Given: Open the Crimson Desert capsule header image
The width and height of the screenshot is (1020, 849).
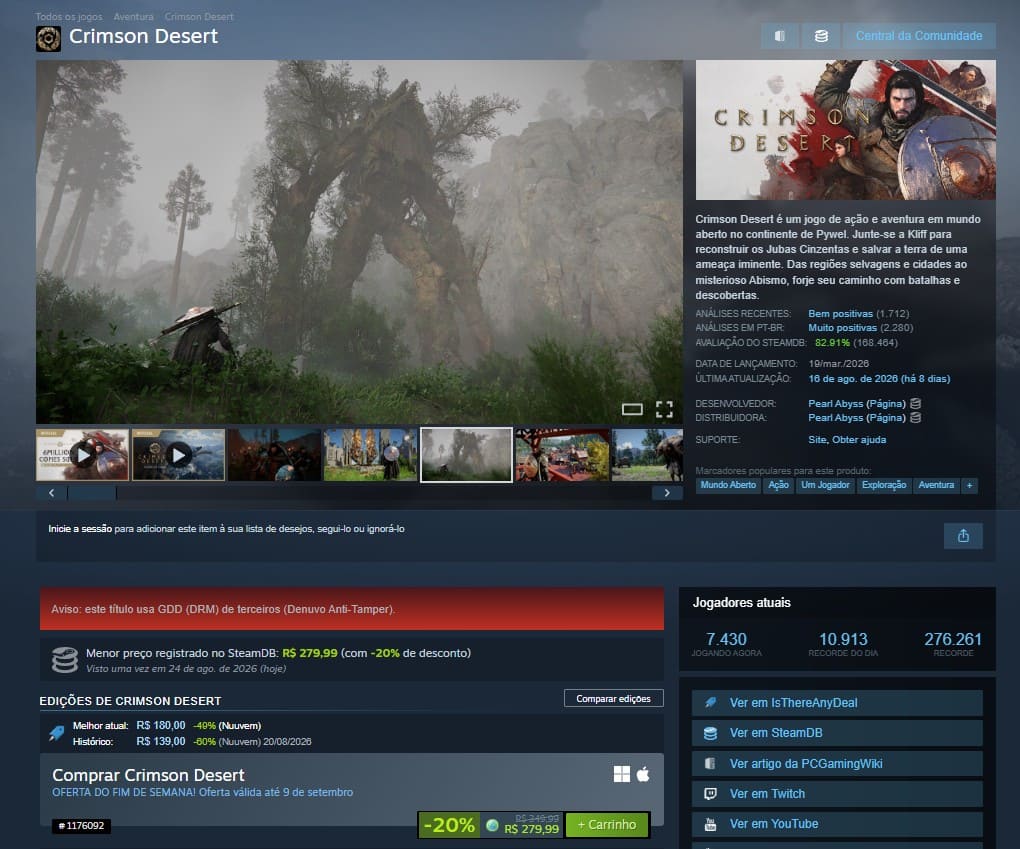Looking at the screenshot, I should click(846, 129).
